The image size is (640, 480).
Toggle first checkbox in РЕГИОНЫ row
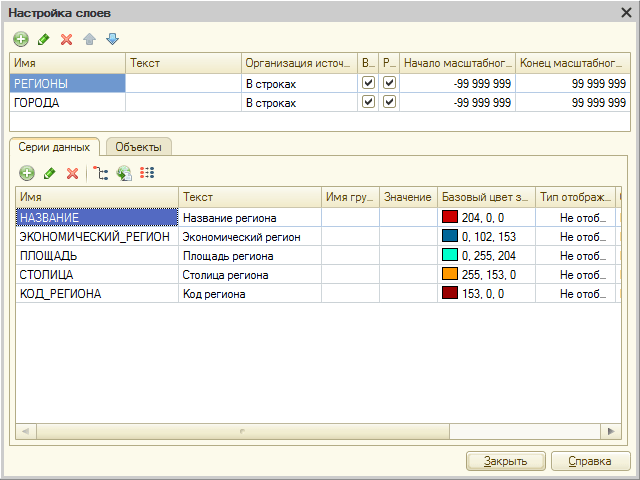(368, 83)
